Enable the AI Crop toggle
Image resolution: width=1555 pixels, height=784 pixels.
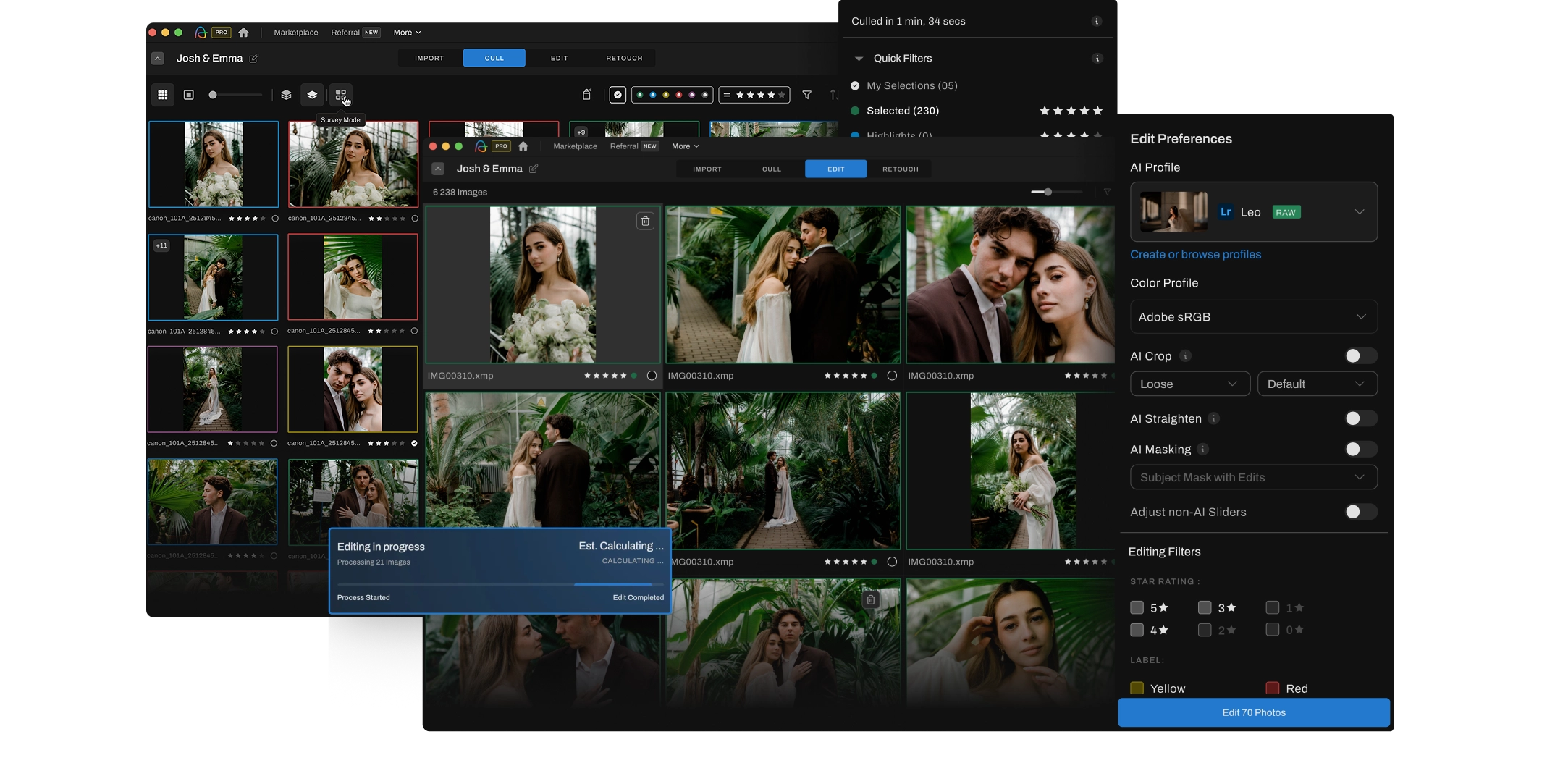[x=1360, y=356]
